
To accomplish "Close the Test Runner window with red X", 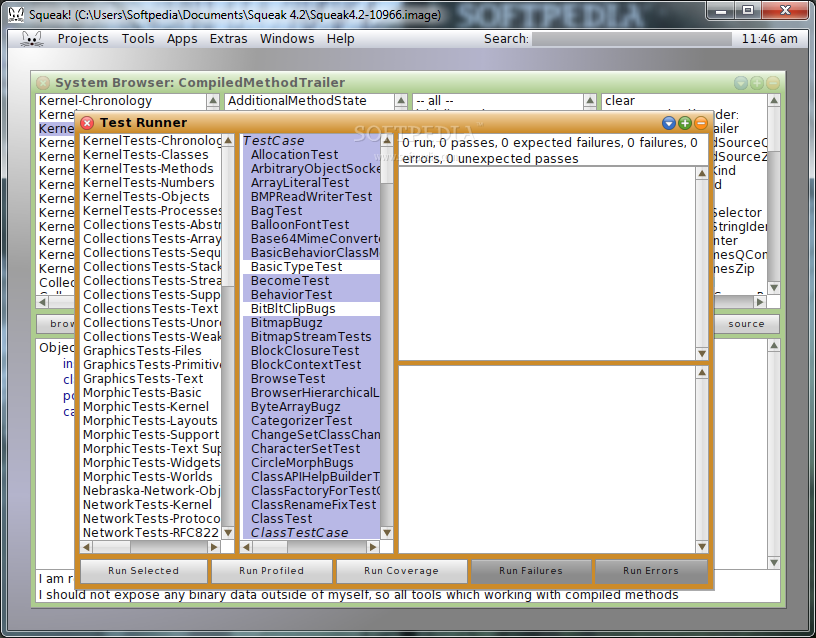I will pyautogui.click(x=87, y=123).
